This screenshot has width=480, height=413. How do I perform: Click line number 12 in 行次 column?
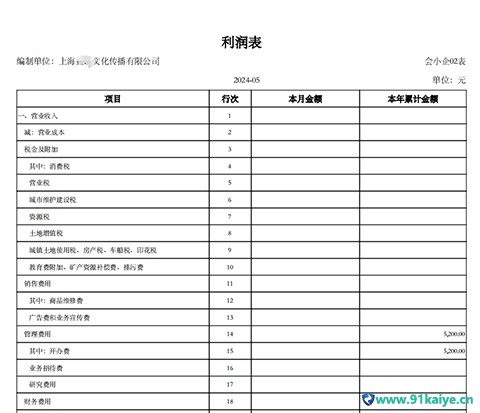tap(230, 301)
